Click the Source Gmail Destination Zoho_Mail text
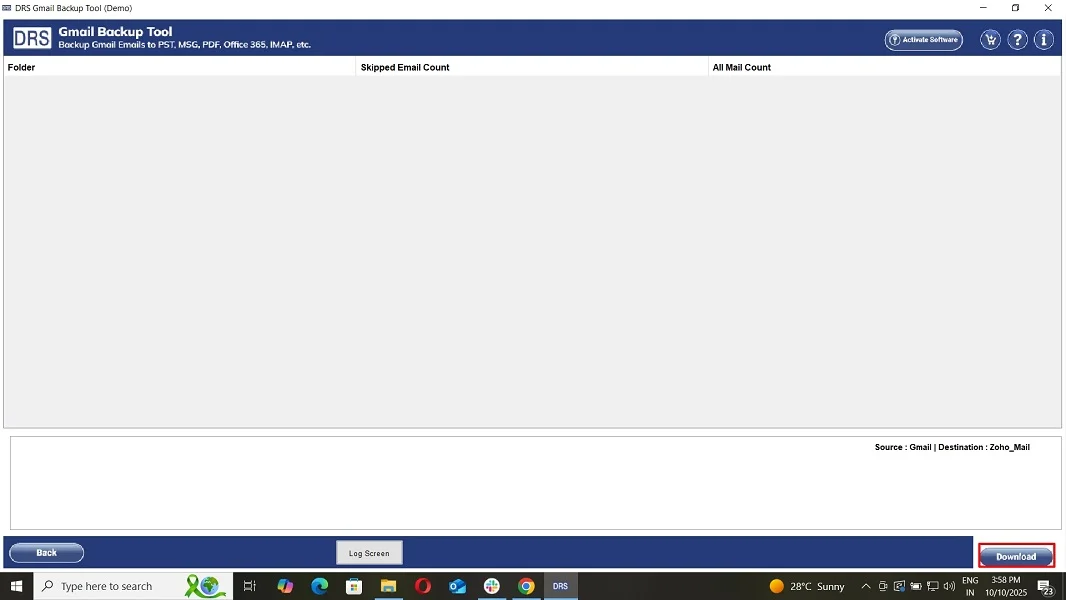The height and width of the screenshot is (600, 1066). coord(952,447)
